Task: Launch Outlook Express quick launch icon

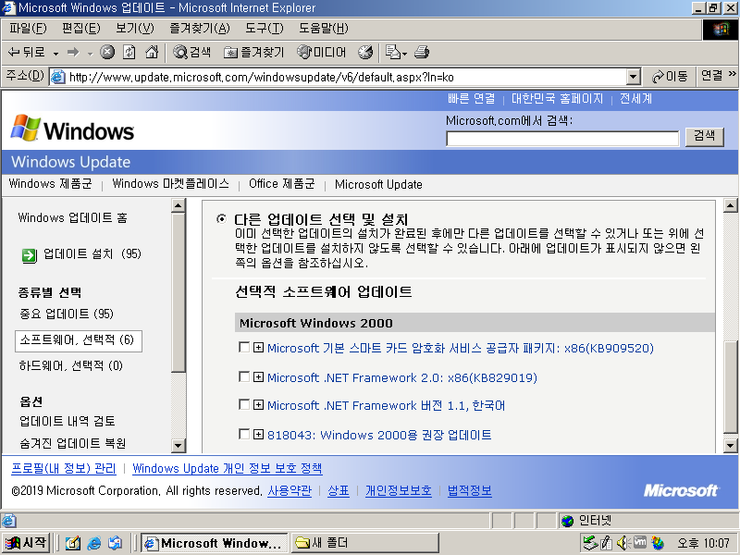Action: (x=115, y=543)
